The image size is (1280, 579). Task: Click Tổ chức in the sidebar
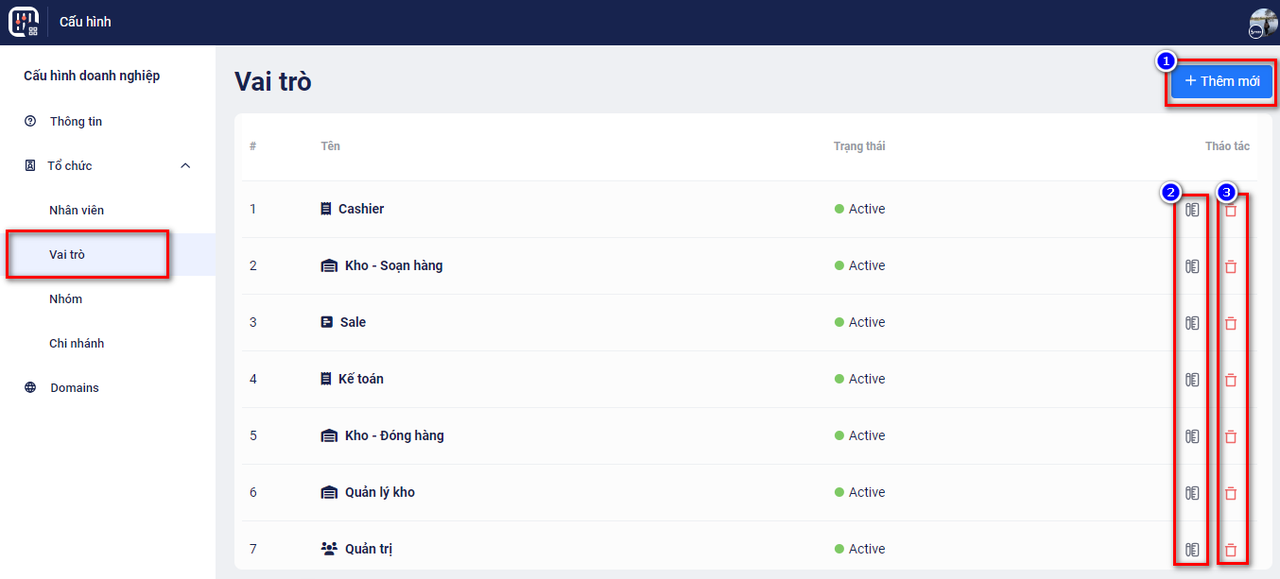(70, 166)
